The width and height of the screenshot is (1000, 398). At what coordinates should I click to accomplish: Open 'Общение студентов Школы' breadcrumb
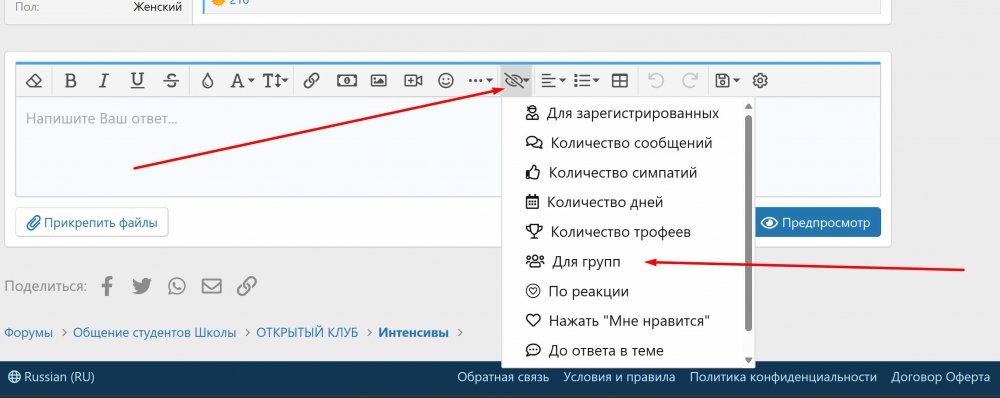pos(154,333)
